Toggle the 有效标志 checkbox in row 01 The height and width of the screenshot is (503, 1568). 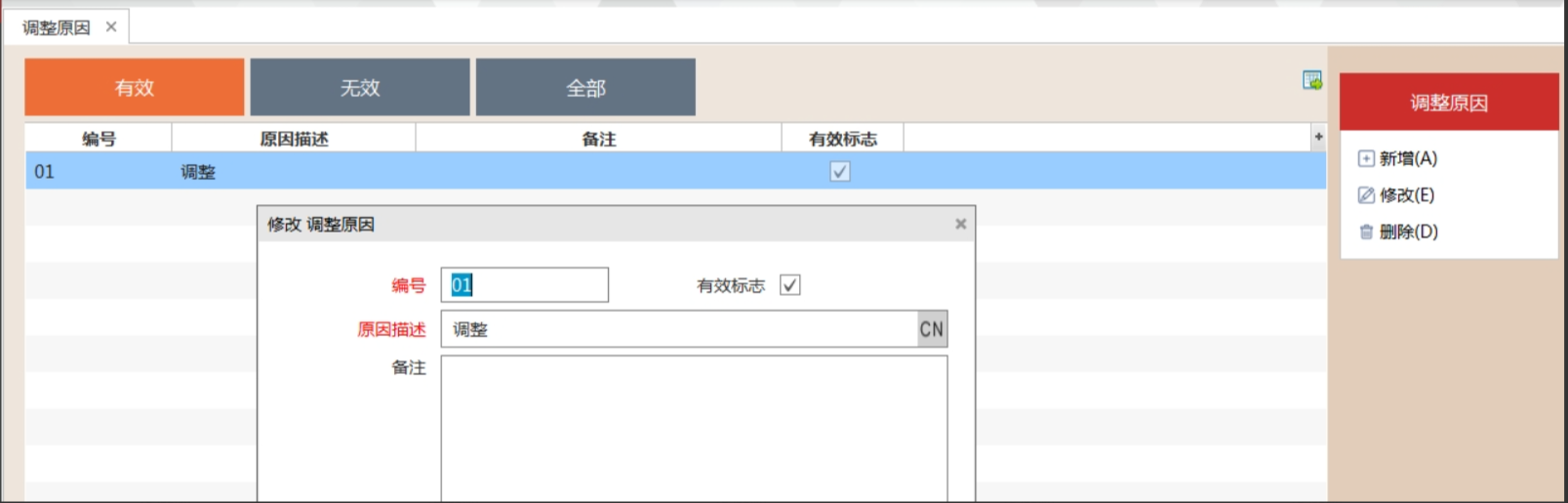tap(840, 172)
